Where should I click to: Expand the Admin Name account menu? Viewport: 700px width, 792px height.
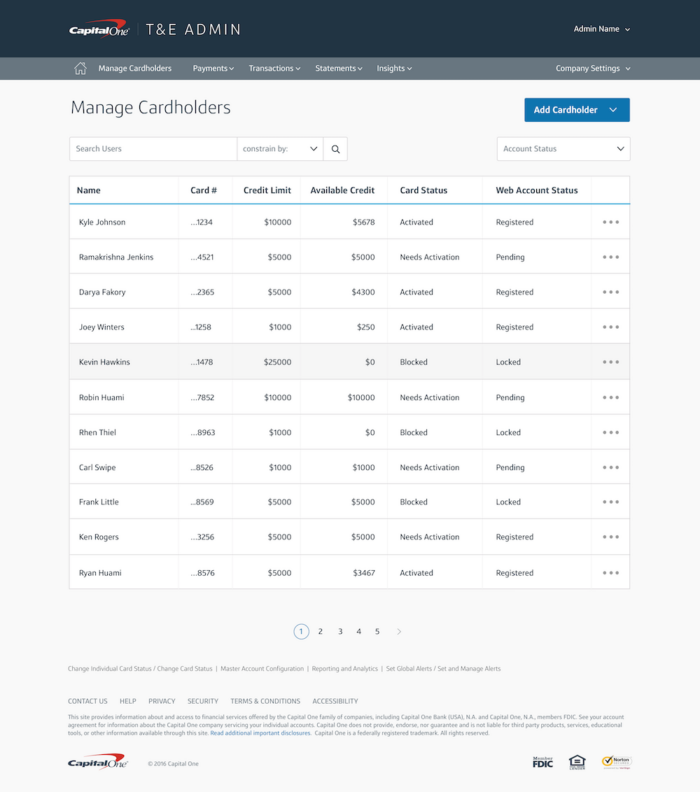[601, 29]
